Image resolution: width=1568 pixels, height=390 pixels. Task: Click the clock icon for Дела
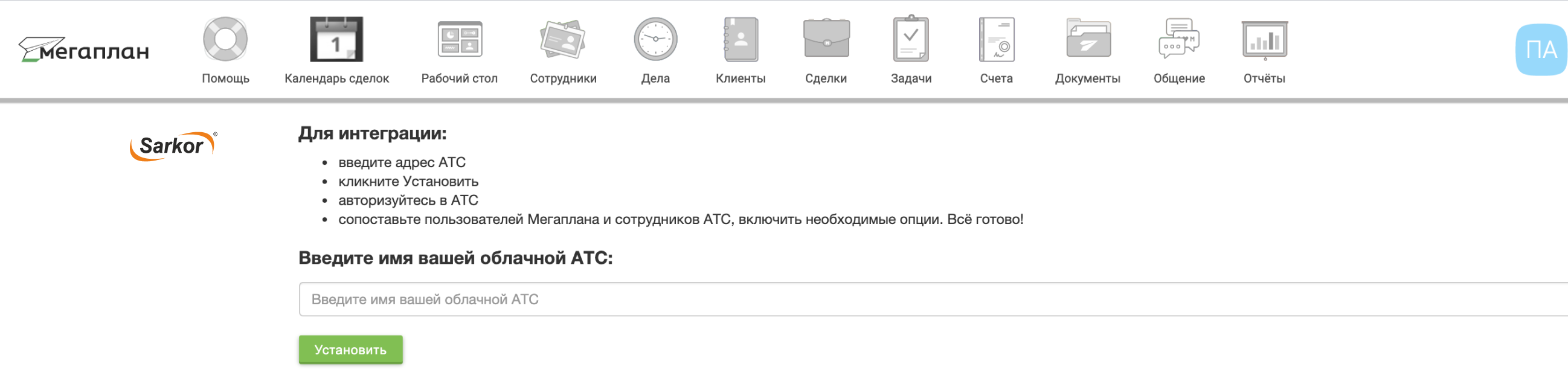click(x=655, y=40)
